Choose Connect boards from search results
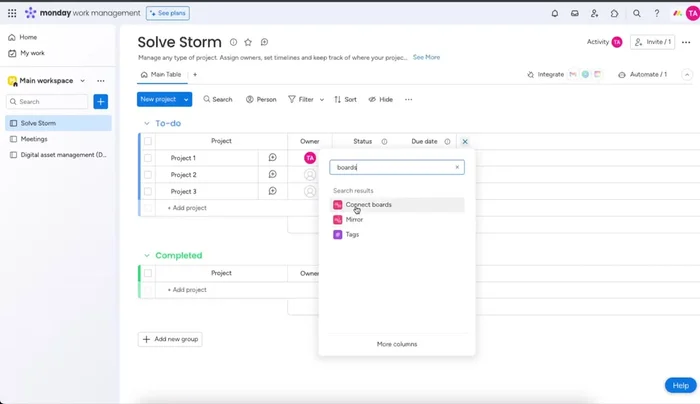Image resolution: width=700 pixels, height=404 pixels. pyautogui.click(x=368, y=205)
